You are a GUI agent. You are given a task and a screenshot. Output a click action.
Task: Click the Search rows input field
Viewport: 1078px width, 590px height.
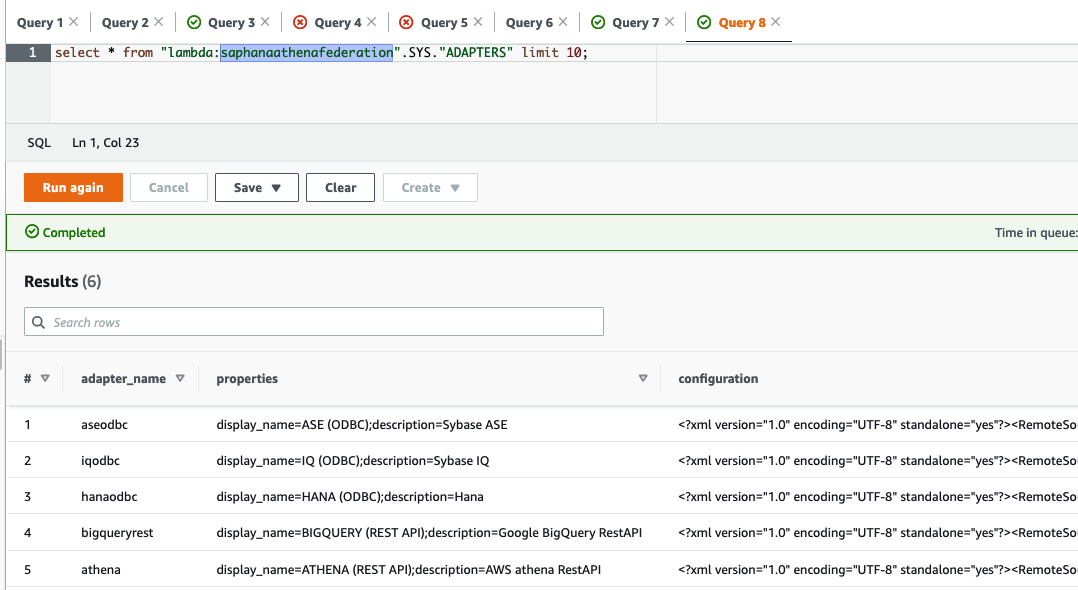(314, 322)
